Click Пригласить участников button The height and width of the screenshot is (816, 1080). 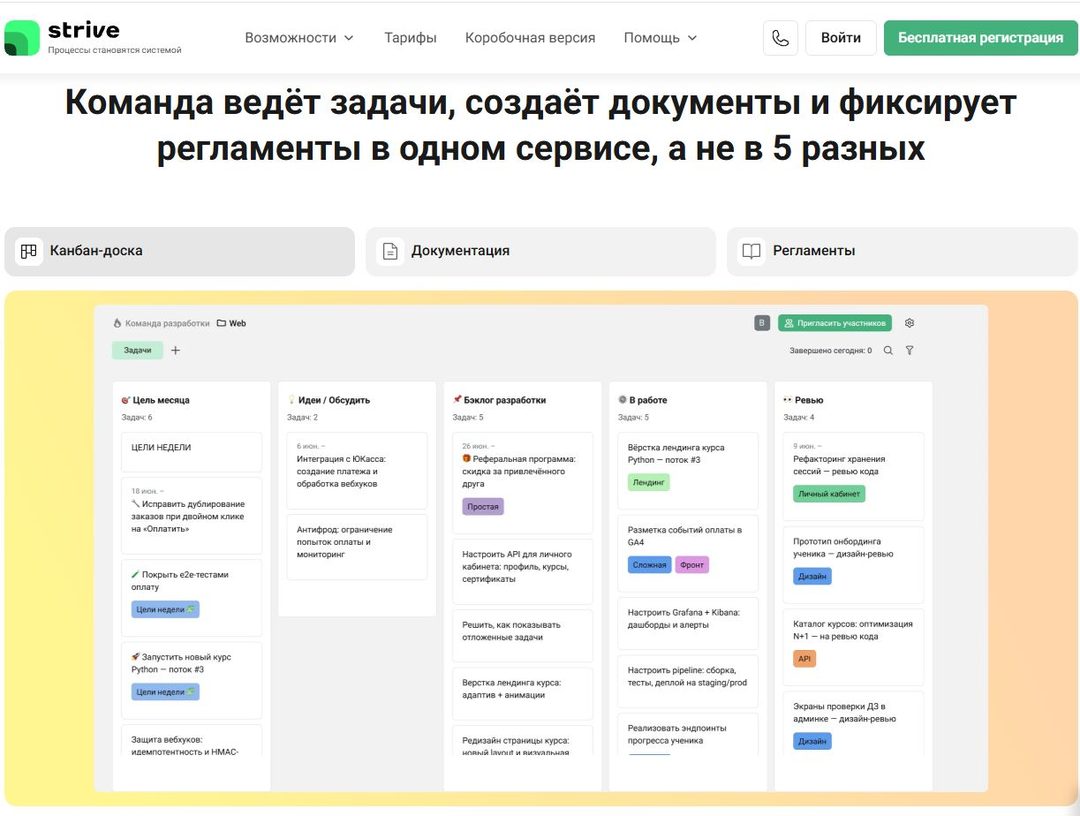pos(835,323)
